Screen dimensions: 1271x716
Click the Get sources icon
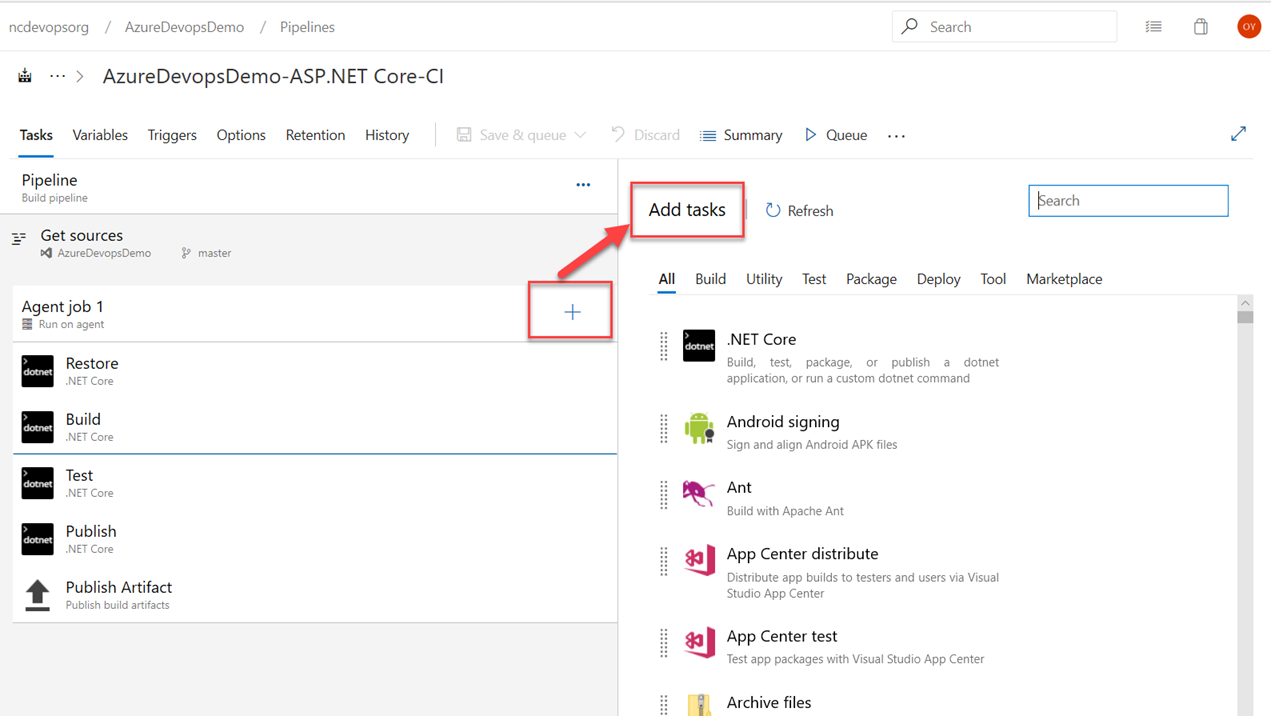19,238
